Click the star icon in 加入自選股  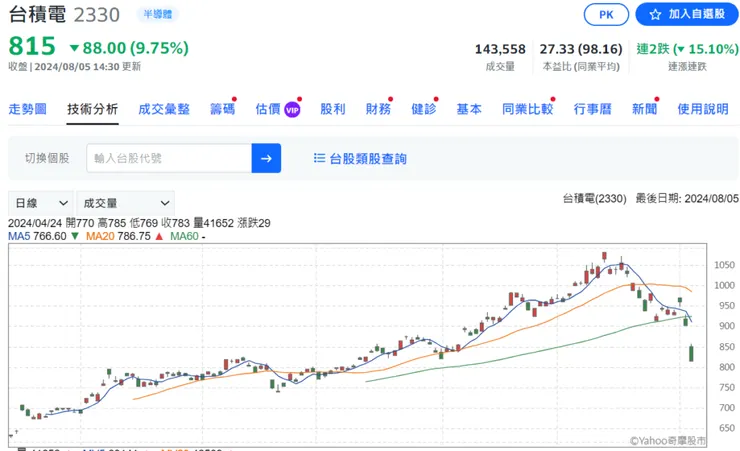coord(655,15)
